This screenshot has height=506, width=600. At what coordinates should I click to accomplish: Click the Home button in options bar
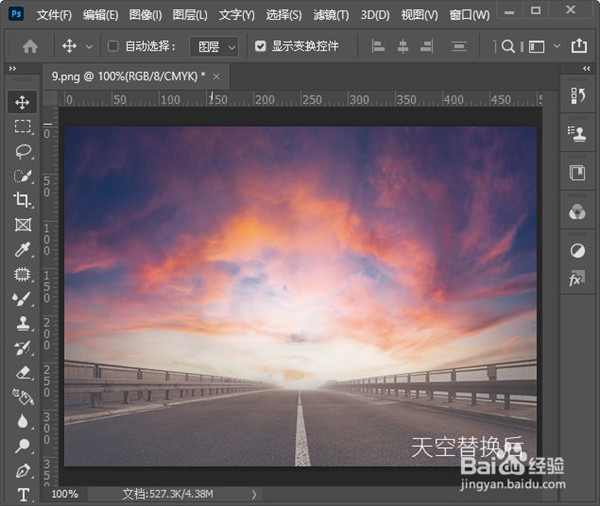pos(30,46)
